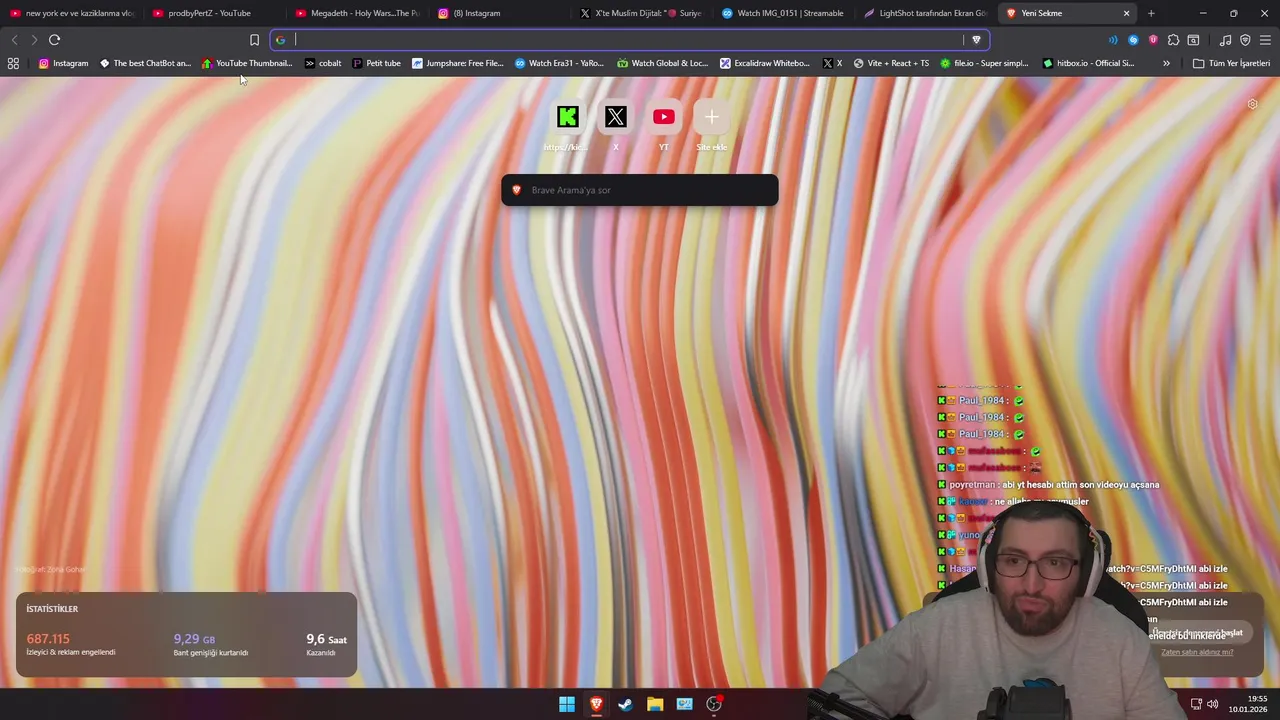The width and height of the screenshot is (1280, 720).
Task: Open Windows Start menu
Action: click(567, 704)
